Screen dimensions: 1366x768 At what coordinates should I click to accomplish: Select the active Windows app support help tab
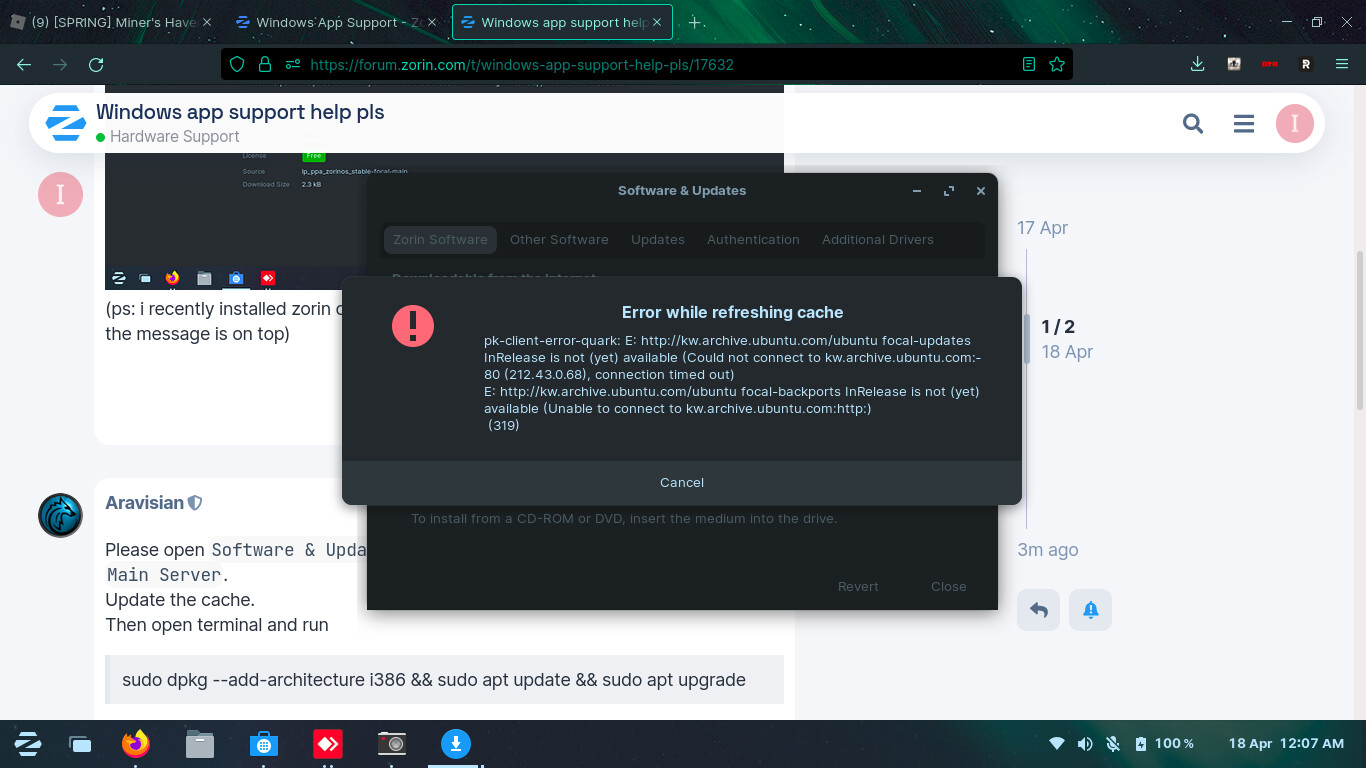click(562, 22)
